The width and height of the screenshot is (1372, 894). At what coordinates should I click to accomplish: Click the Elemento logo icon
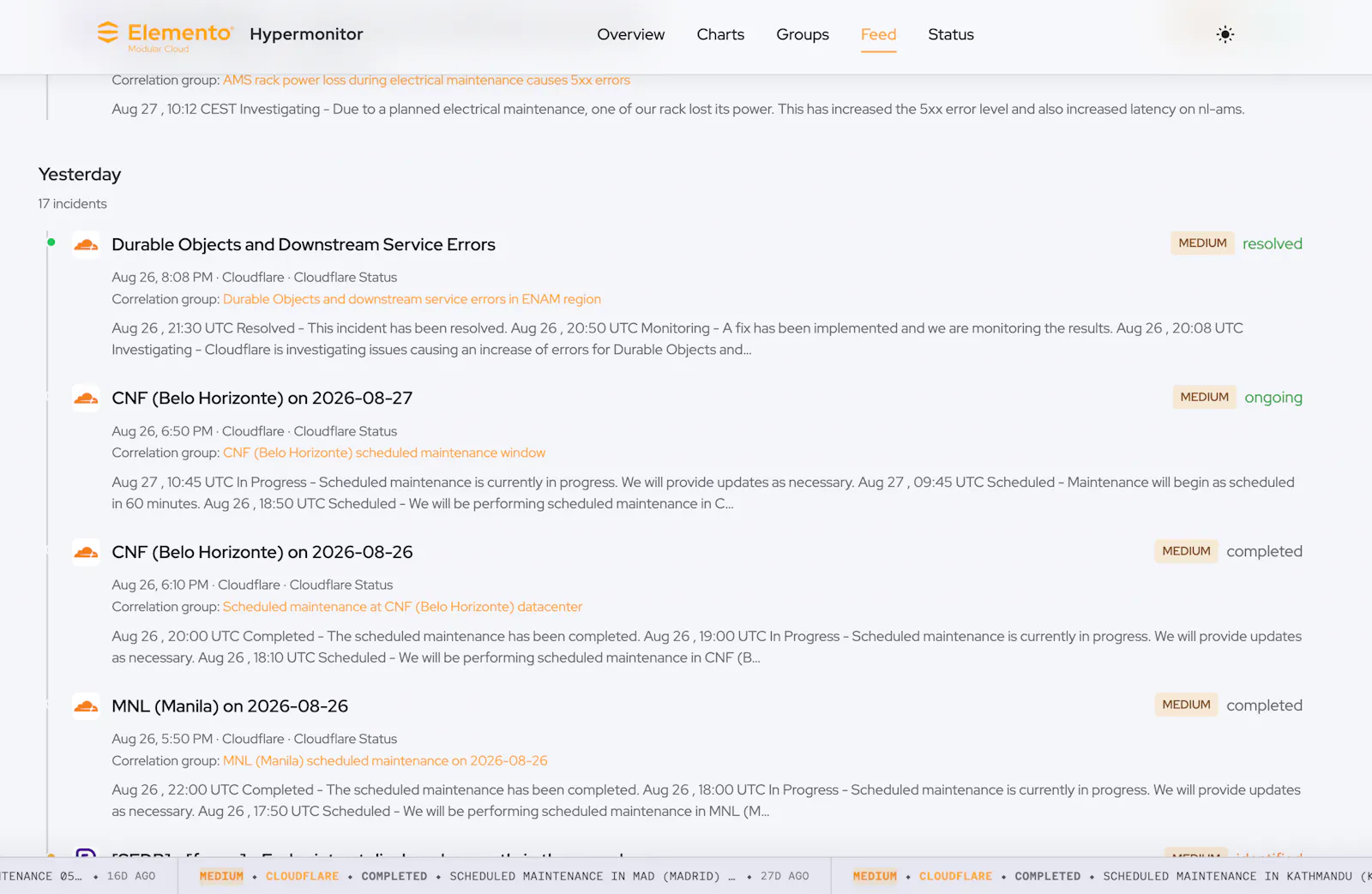click(x=108, y=33)
